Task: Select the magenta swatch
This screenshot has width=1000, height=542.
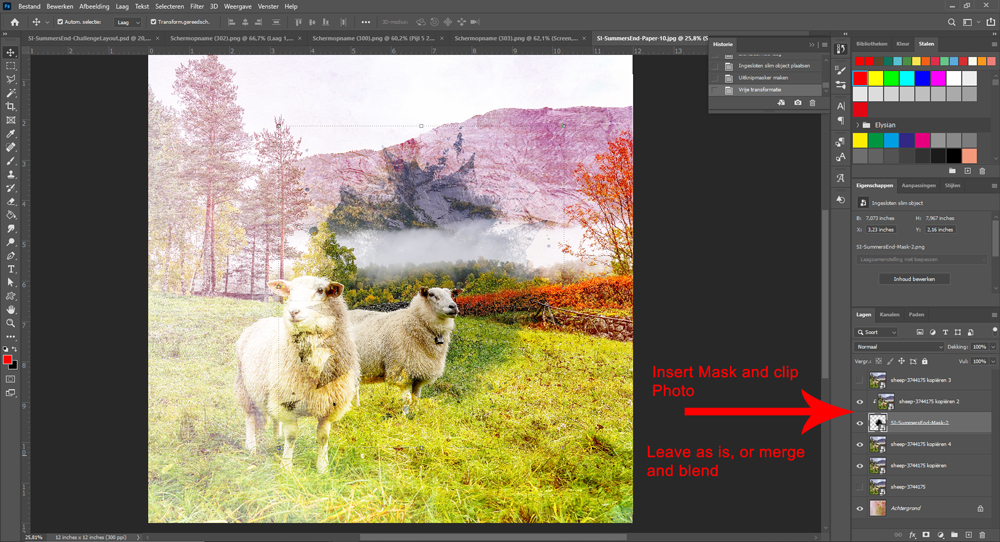Action: [x=938, y=78]
